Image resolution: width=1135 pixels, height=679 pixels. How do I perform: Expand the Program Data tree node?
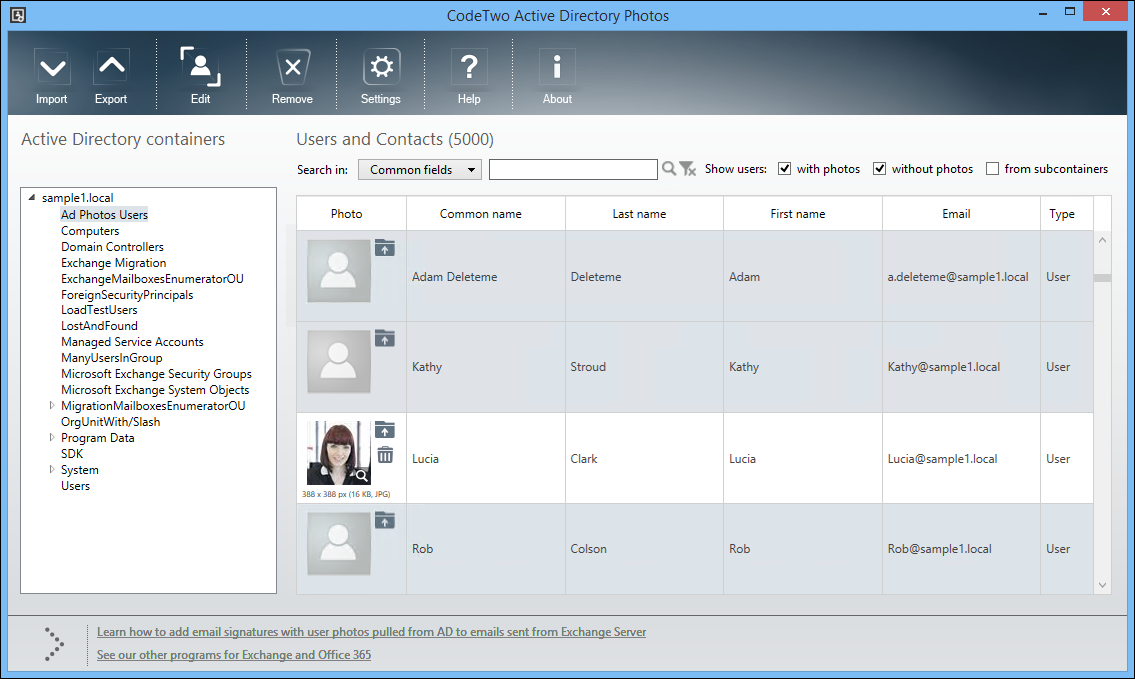point(51,437)
